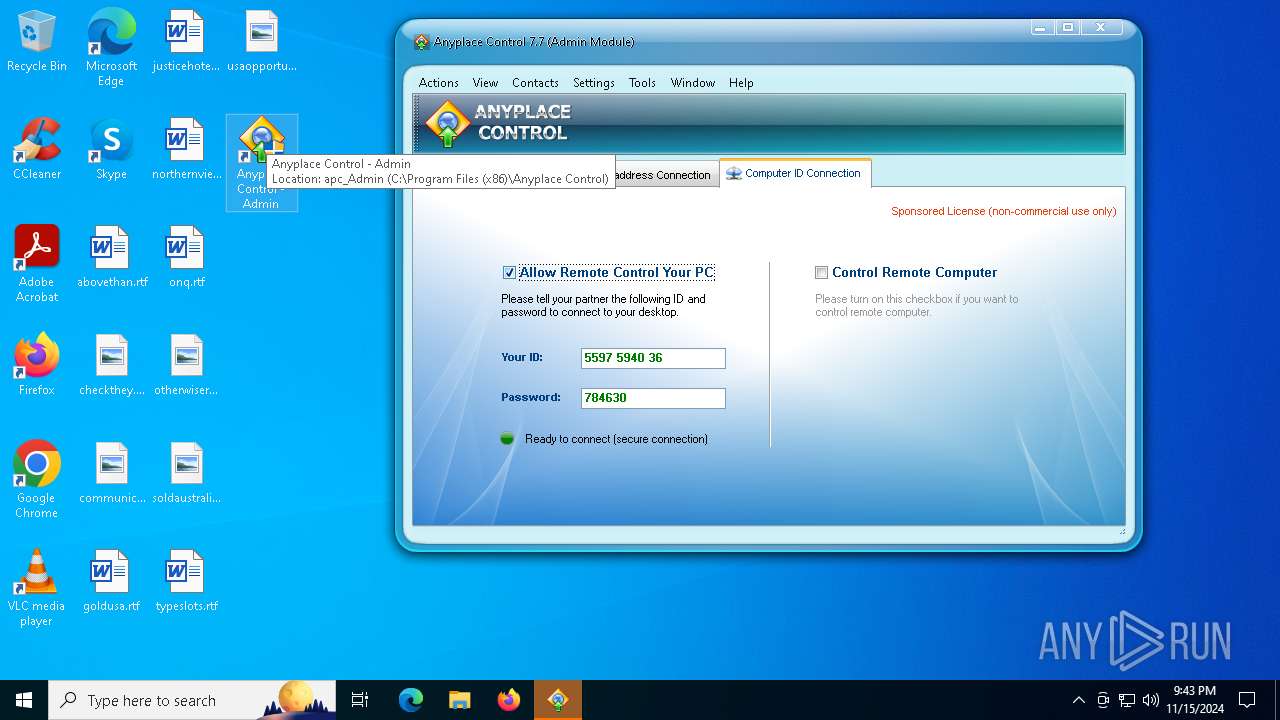
Task: Open the taskbar clock showing 9:43 PM
Action: click(x=1195, y=700)
